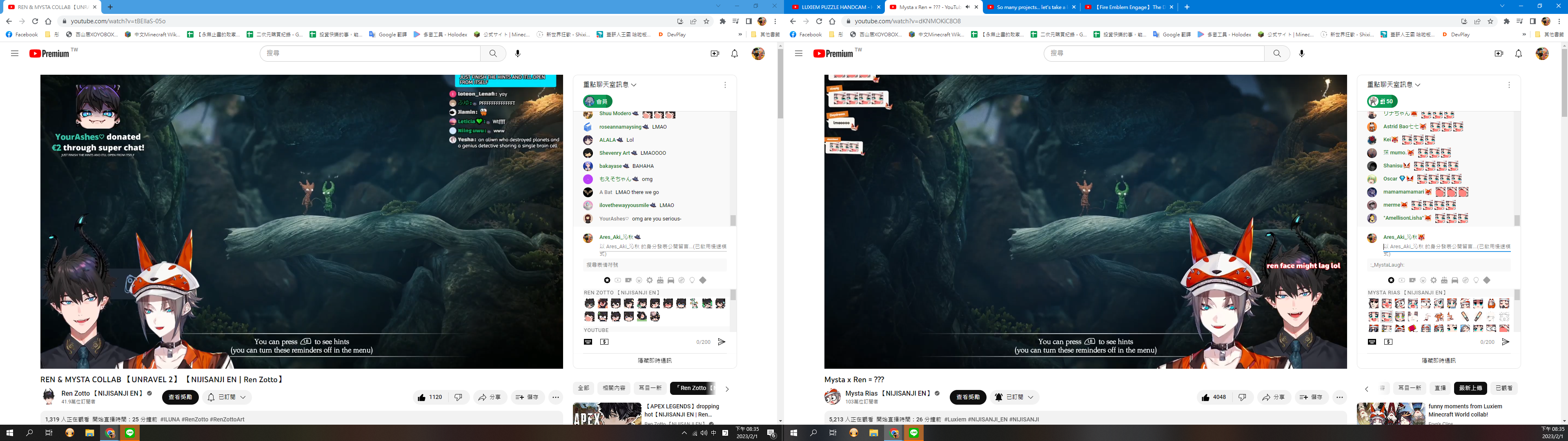Screen dimensions: 1568x441
Task: Dislike the Ren & Mysta collab video
Action: [458, 397]
